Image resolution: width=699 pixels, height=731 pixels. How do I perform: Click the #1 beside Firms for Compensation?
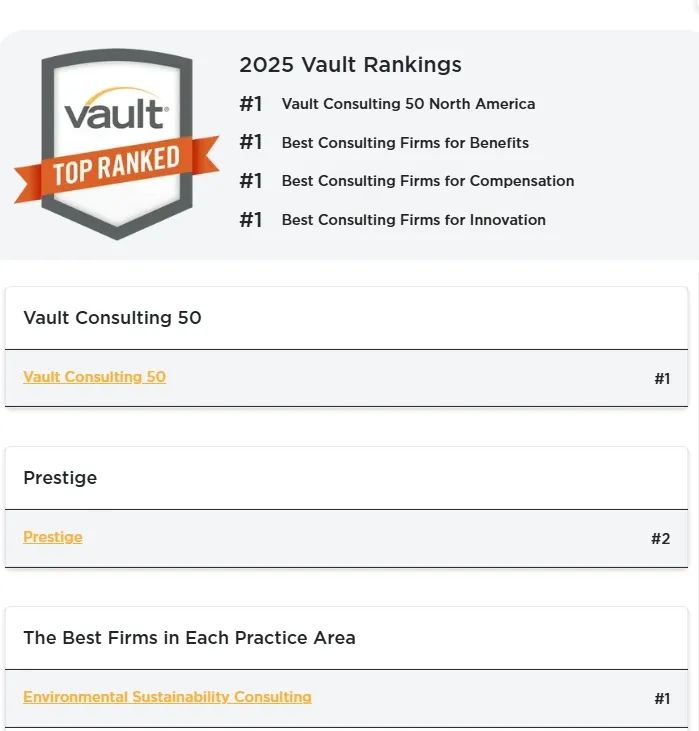(250, 181)
